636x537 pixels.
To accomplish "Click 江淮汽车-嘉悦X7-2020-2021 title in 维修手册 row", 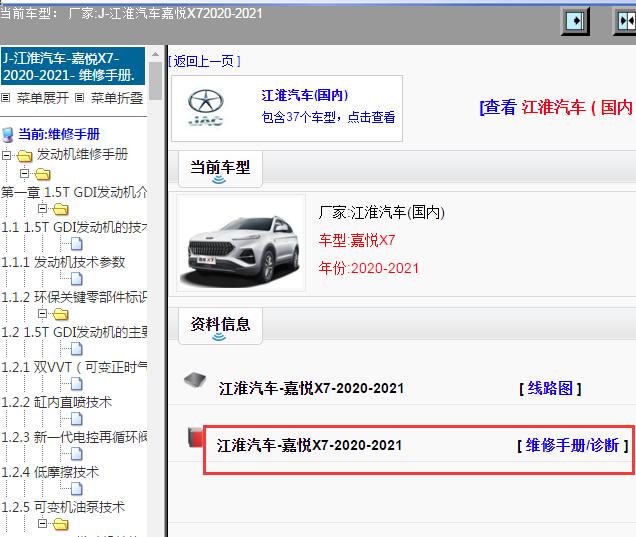I will point(309,445).
